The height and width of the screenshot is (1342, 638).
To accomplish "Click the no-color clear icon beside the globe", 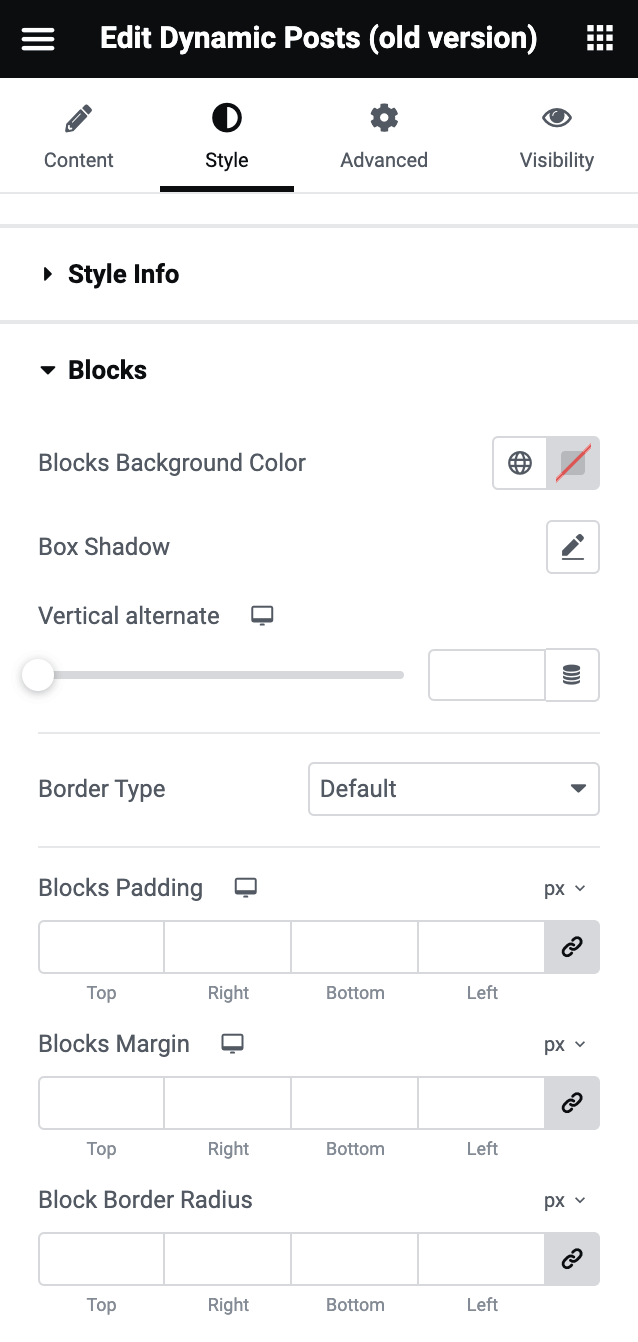I will (x=572, y=462).
